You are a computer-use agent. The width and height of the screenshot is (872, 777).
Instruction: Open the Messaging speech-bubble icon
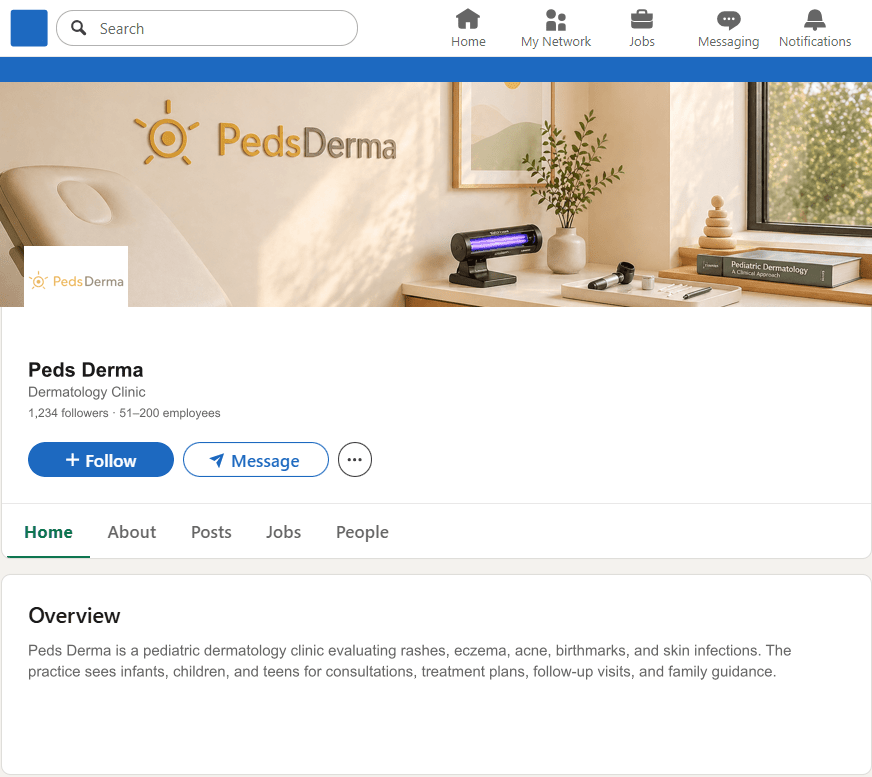click(x=728, y=18)
